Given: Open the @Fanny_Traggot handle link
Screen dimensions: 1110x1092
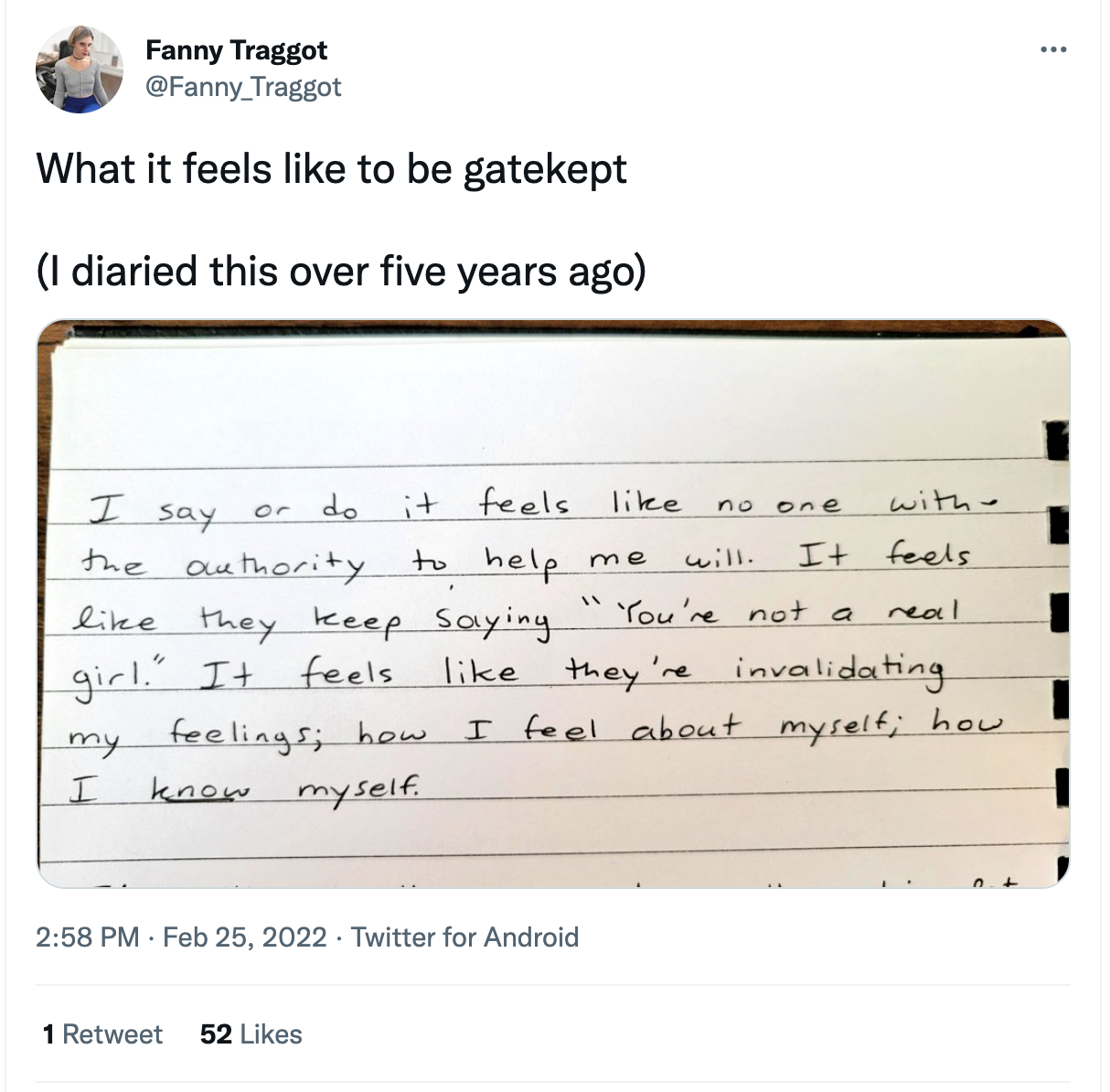Looking at the screenshot, I should click(243, 87).
